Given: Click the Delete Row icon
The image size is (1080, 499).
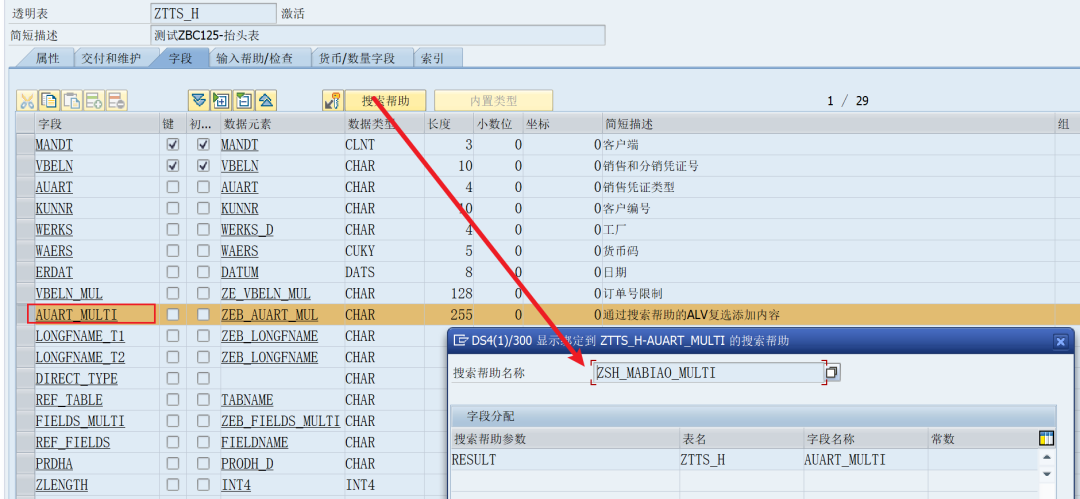Looking at the screenshot, I should 117,101.
